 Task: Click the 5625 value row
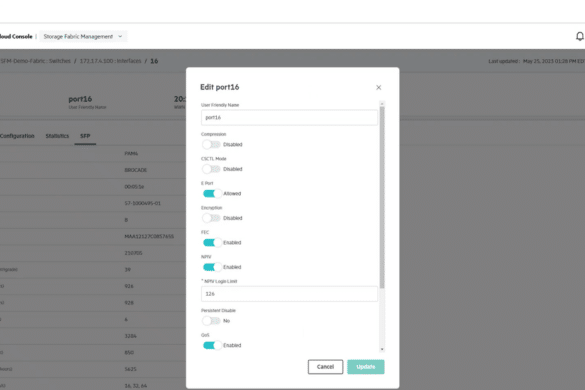[131, 369]
